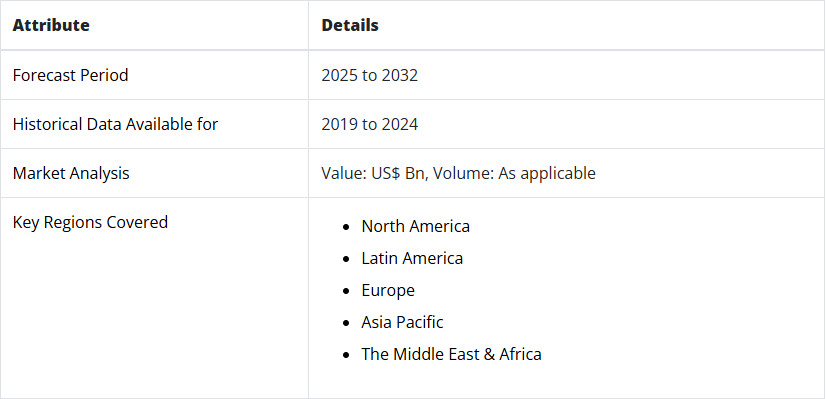
Task: Click the bullet beside Latin America
Action: 346,259
